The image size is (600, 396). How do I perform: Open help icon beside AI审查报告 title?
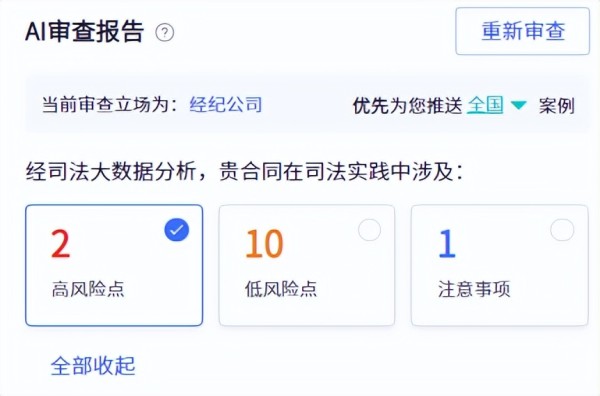point(165,33)
